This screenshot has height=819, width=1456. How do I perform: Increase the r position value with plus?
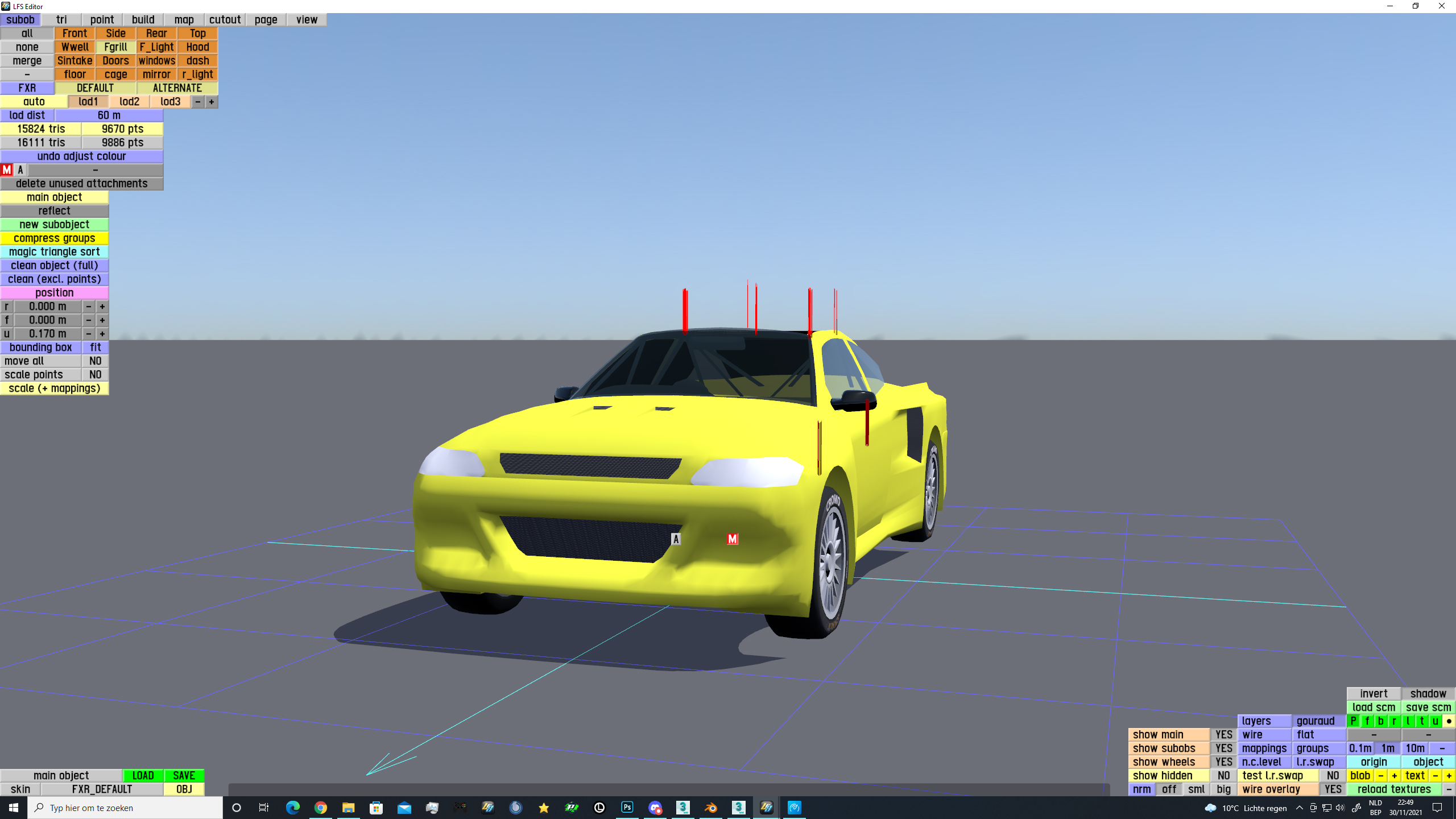tap(102, 306)
